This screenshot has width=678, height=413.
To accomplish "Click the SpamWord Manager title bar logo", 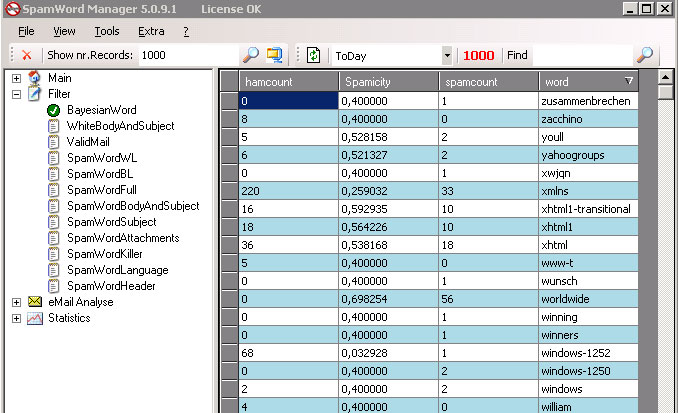I will click(13, 9).
